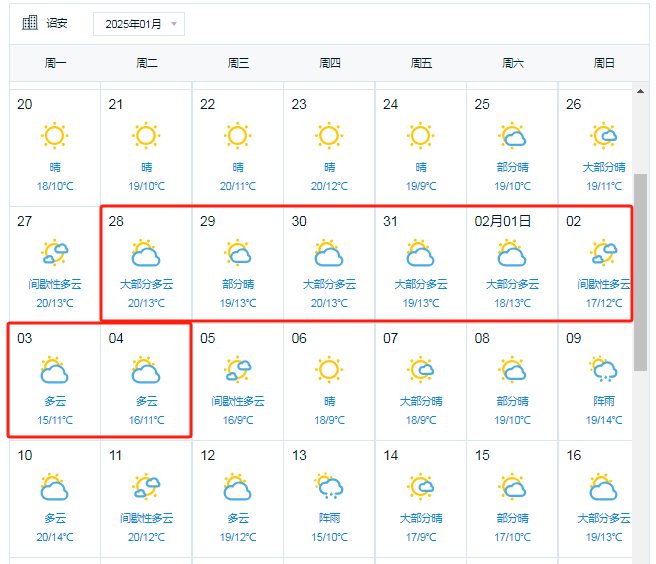
Task: Click the 大部分多云 label on day 16
Action: point(604,519)
